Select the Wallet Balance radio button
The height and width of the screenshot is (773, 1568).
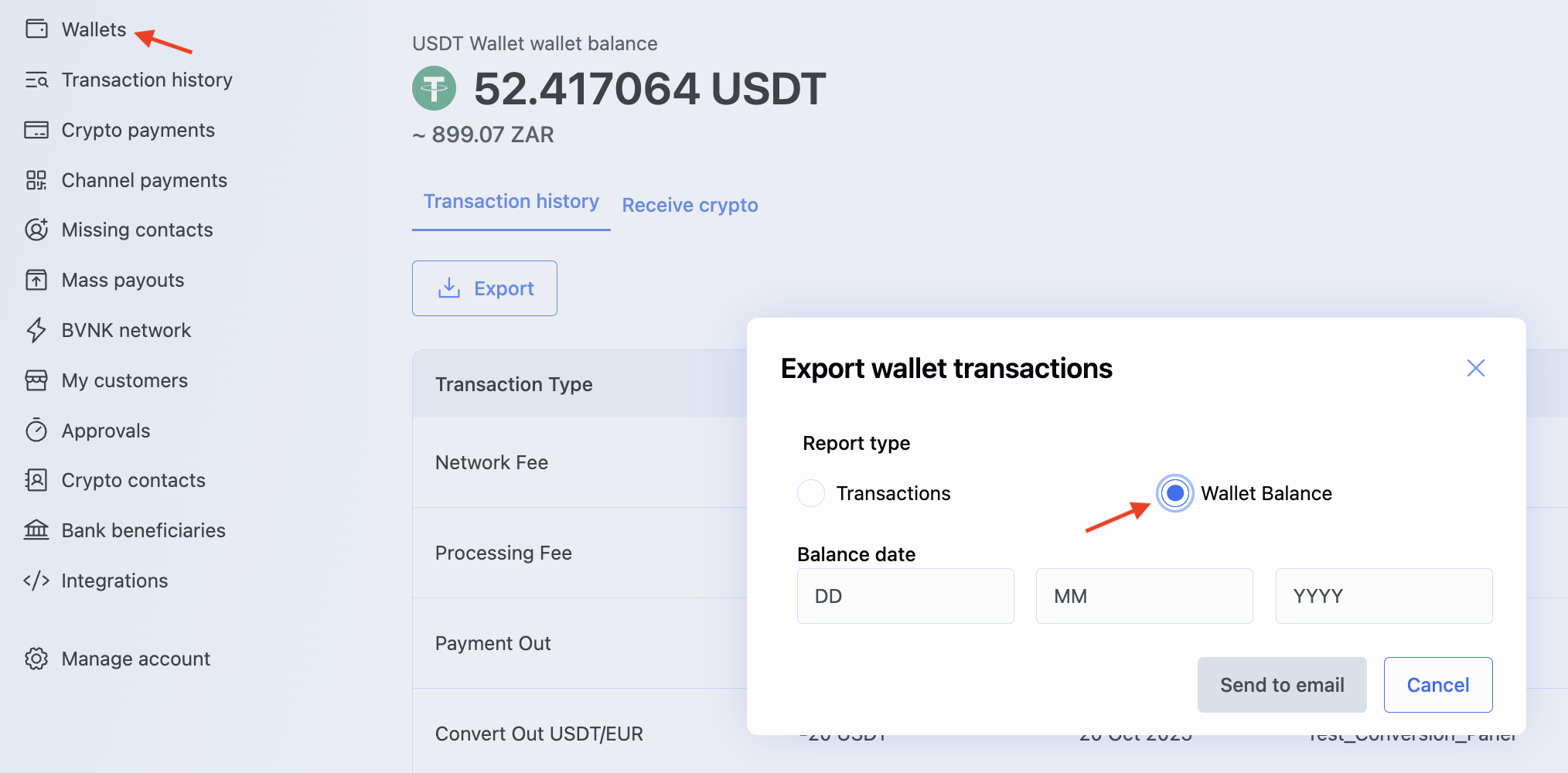[x=1174, y=493]
